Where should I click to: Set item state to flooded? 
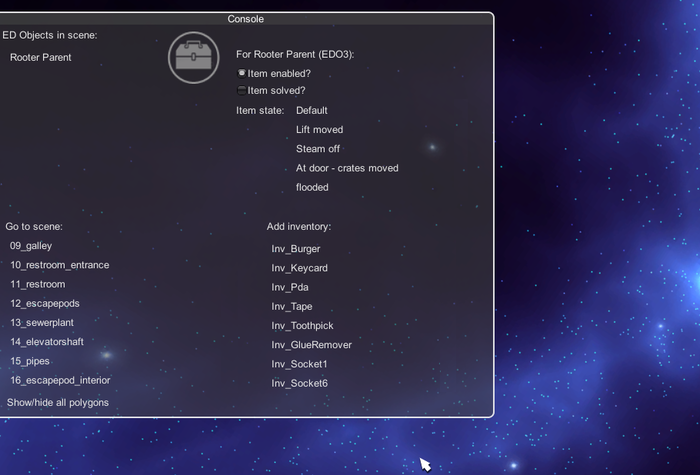pos(312,187)
